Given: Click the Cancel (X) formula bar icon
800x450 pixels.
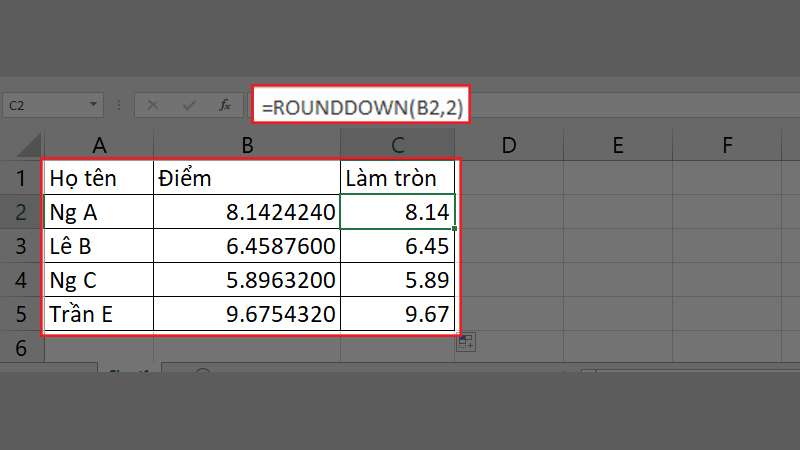Looking at the screenshot, I should tap(153, 106).
